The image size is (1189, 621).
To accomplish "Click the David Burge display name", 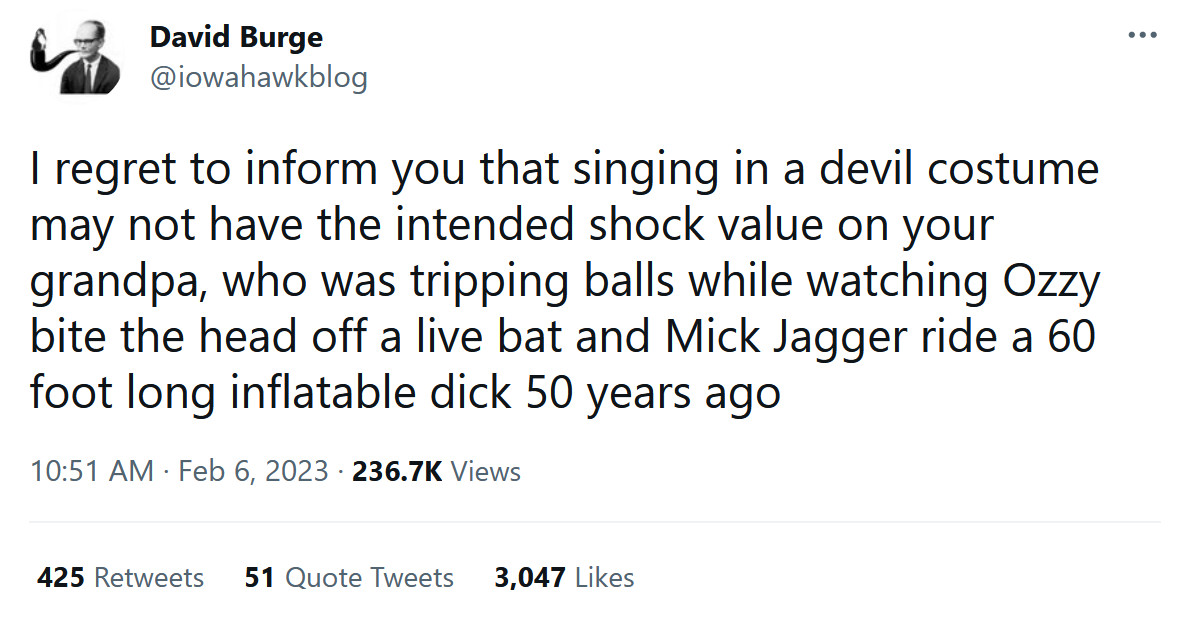I will pyautogui.click(x=236, y=38).
